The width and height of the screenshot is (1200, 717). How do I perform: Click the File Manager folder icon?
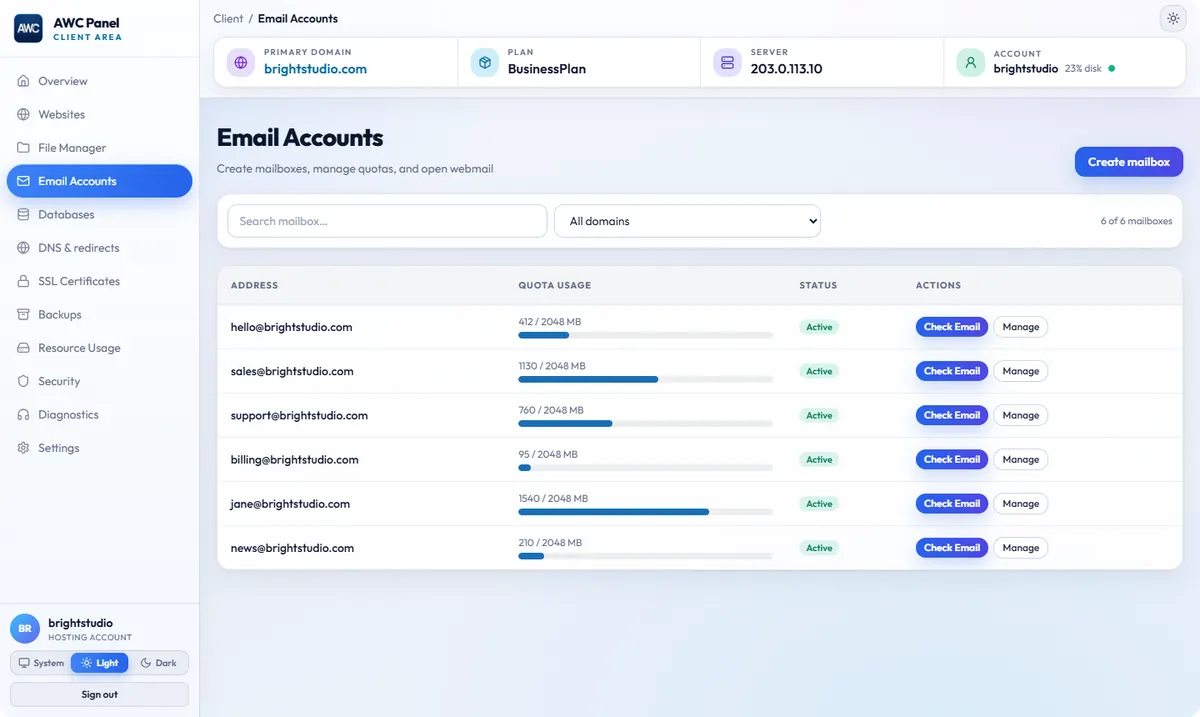(x=24, y=148)
